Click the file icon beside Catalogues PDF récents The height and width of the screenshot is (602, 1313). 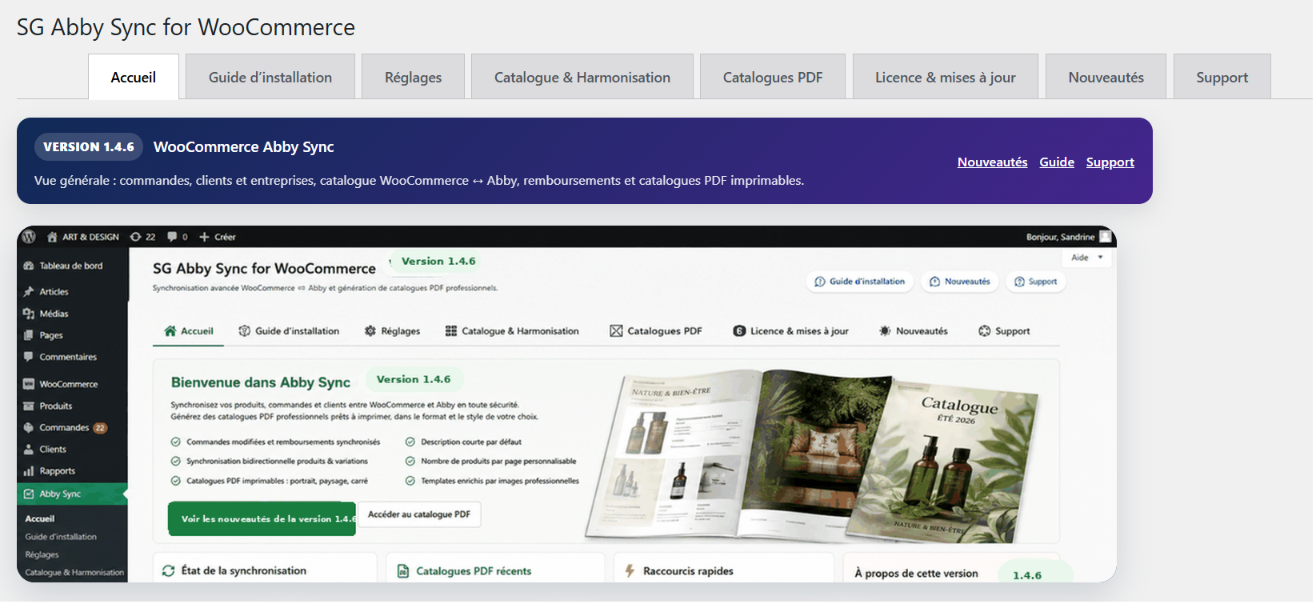pyautogui.click(x=403, y=571)
